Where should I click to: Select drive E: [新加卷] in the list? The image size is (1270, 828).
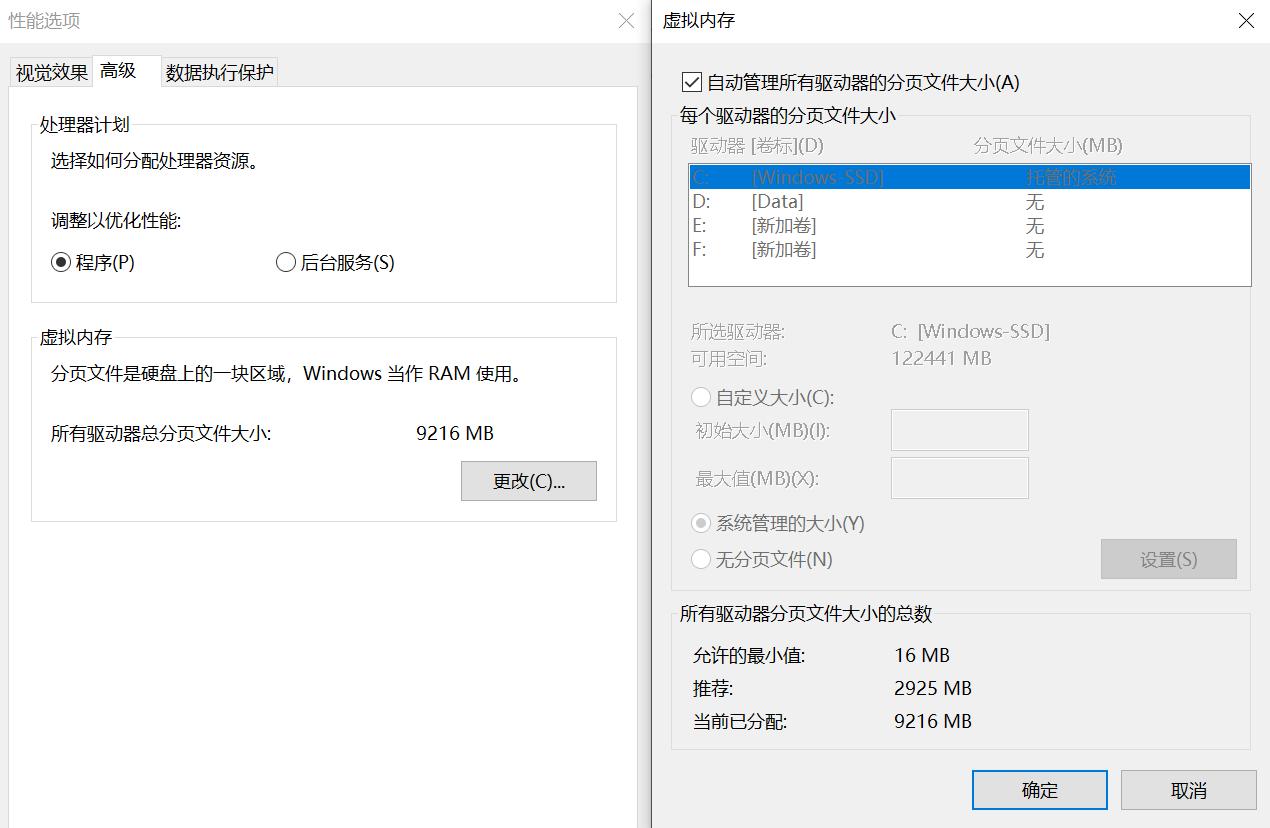point(850,225)
